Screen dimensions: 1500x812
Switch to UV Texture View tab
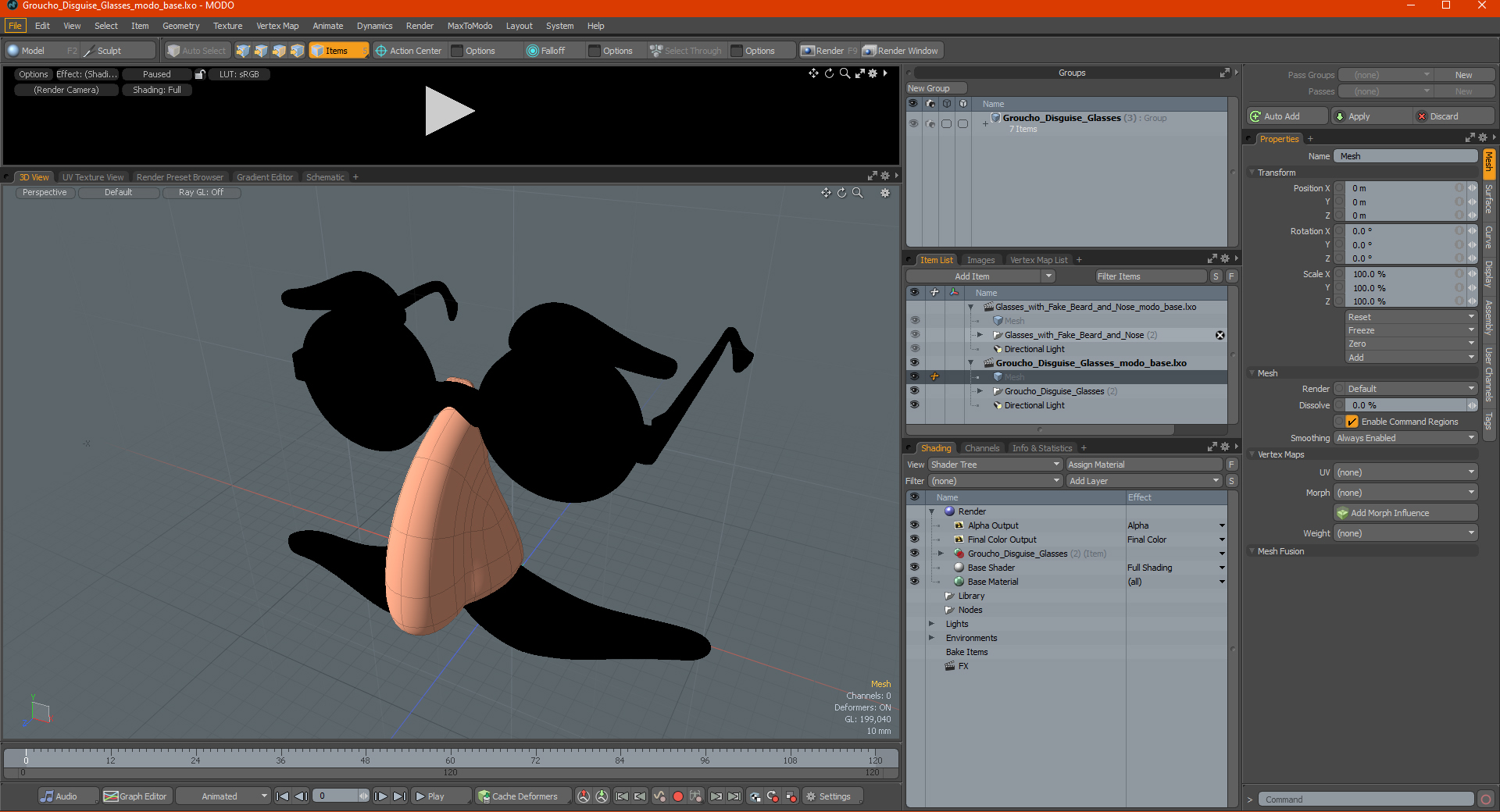pyautogui.click(x=93, y=177)
